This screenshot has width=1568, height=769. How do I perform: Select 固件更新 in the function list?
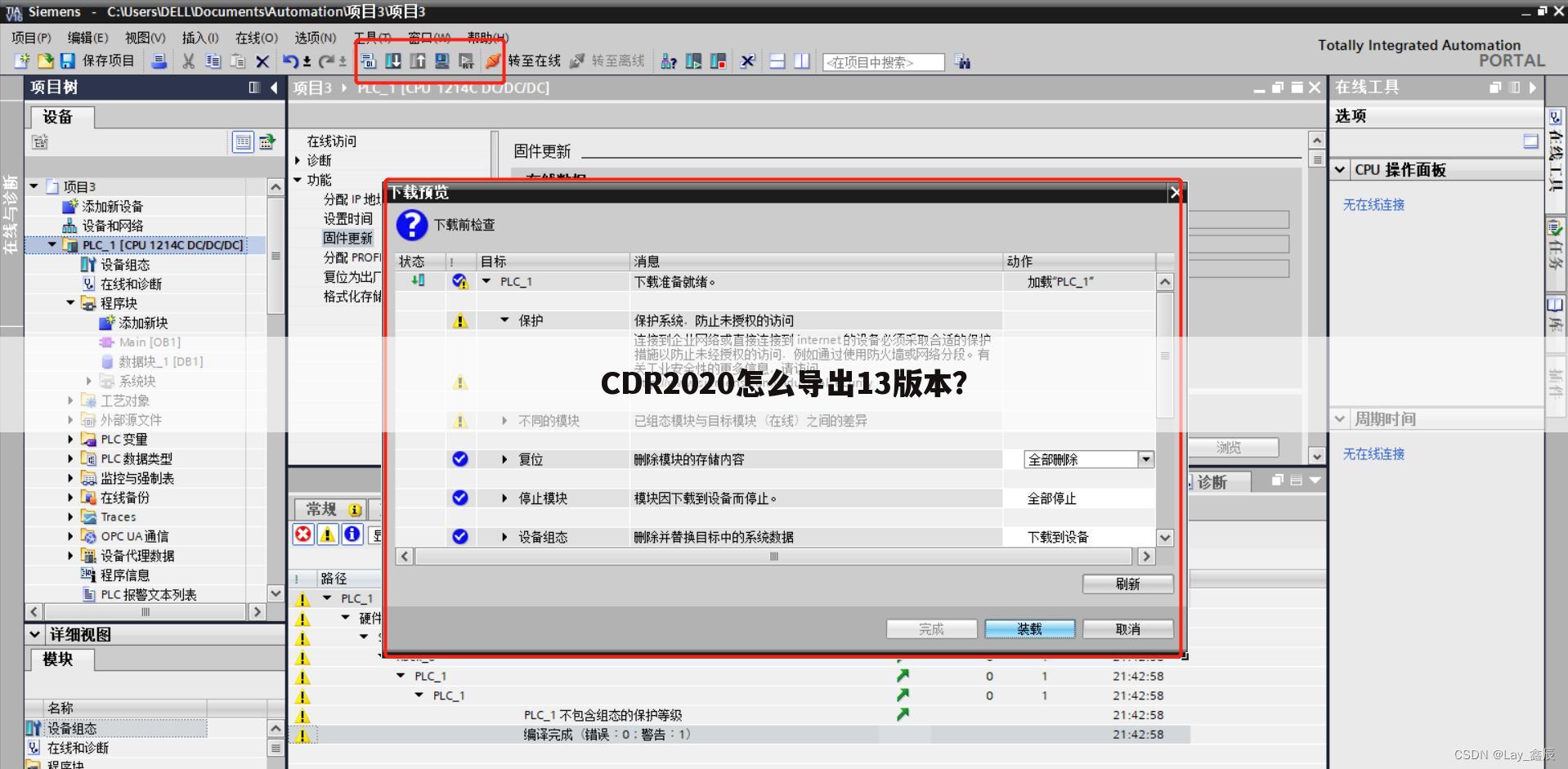[x=347, y=238]
